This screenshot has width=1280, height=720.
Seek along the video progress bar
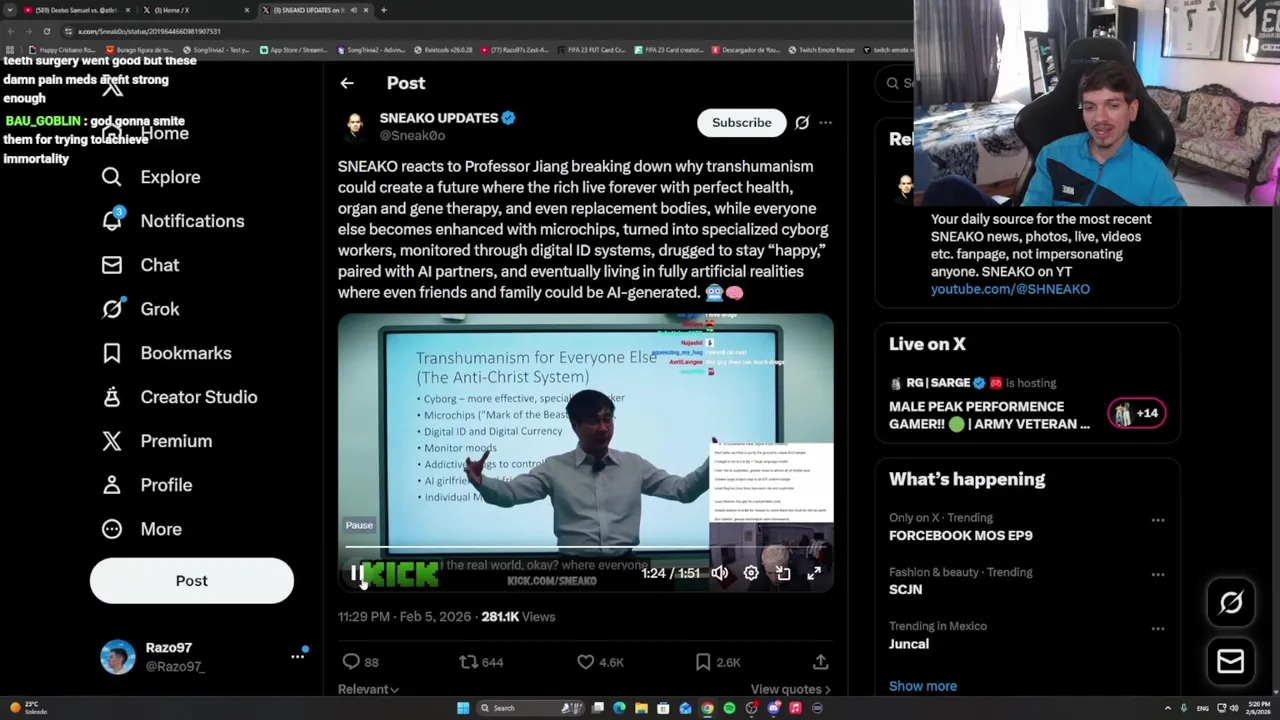coord(585,547)
